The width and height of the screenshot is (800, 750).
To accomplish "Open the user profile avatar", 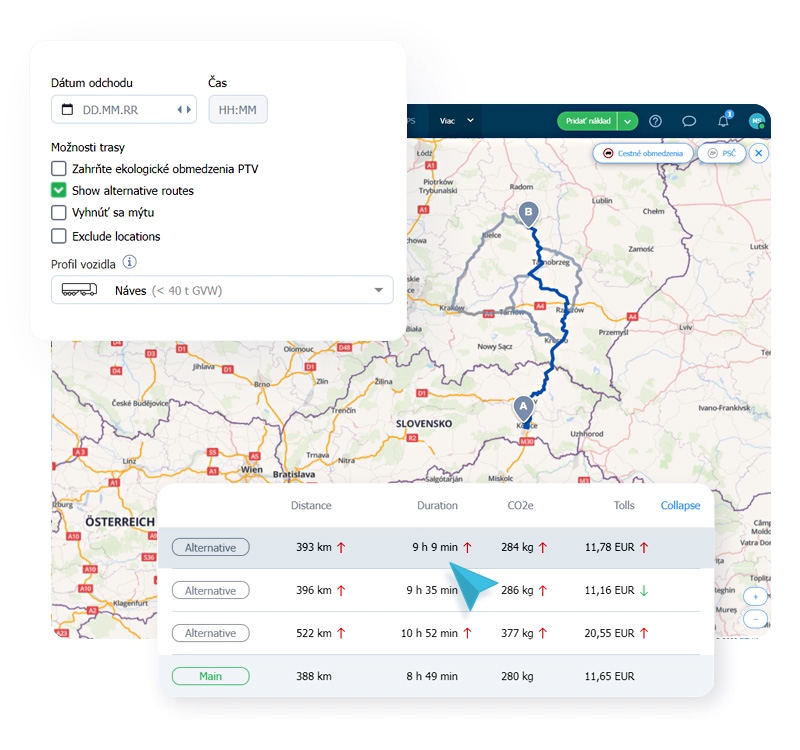I will click(757, 121).
